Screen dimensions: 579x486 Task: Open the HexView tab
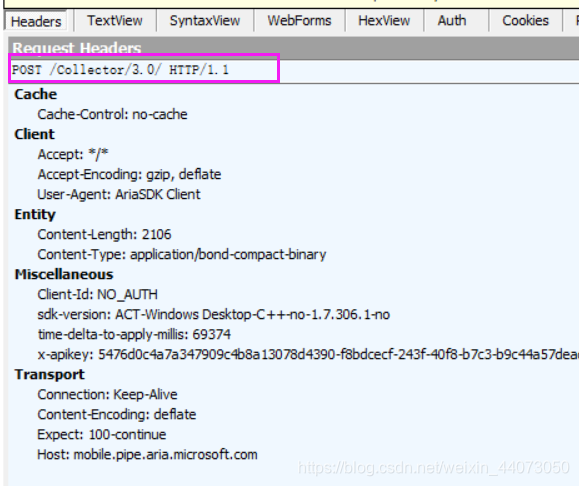pyautogui.click(x=384, y=21)
